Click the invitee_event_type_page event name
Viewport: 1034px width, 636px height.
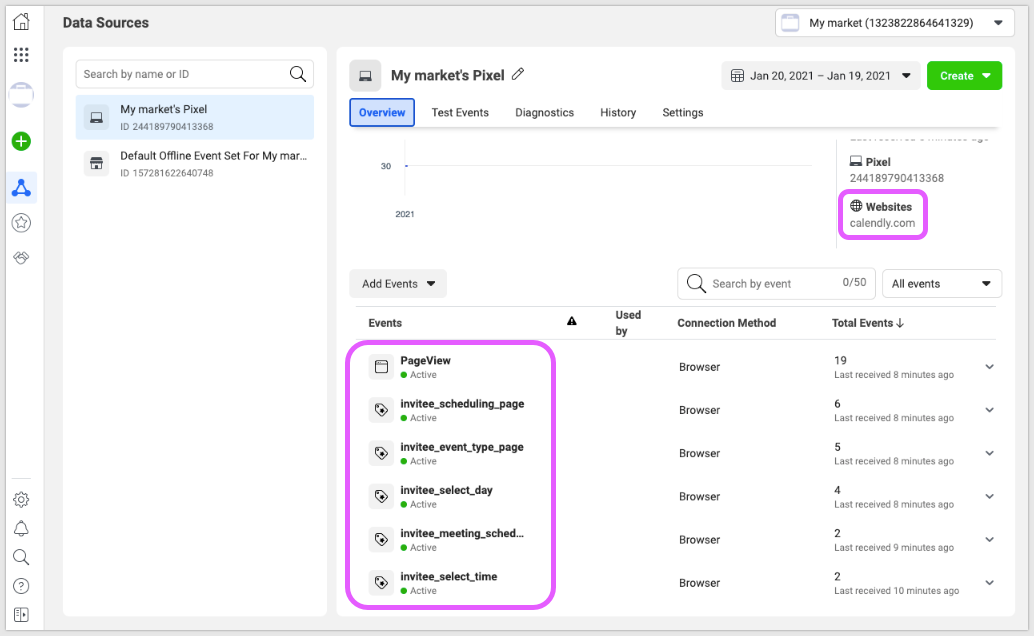tap(462, 447)
